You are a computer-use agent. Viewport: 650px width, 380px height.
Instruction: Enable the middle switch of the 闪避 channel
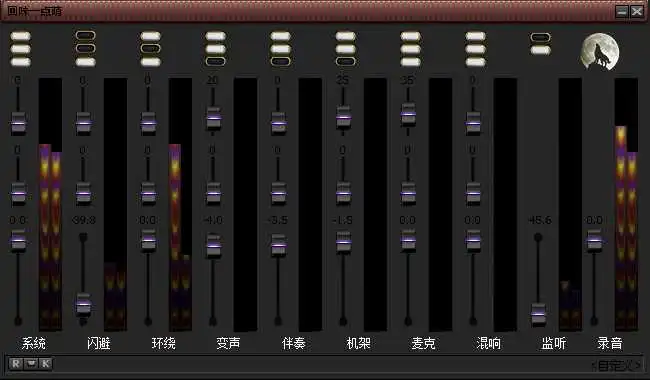coord(85,48)
